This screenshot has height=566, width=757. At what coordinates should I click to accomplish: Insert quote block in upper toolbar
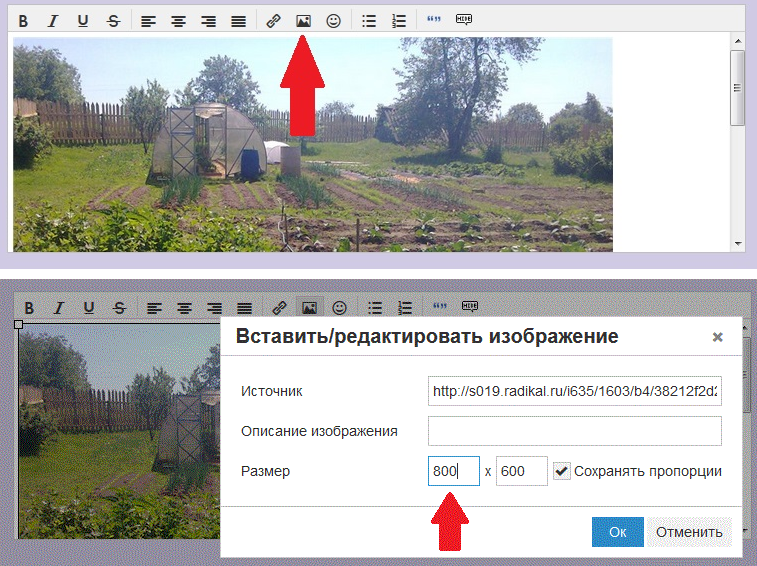[x=434, y=19]
